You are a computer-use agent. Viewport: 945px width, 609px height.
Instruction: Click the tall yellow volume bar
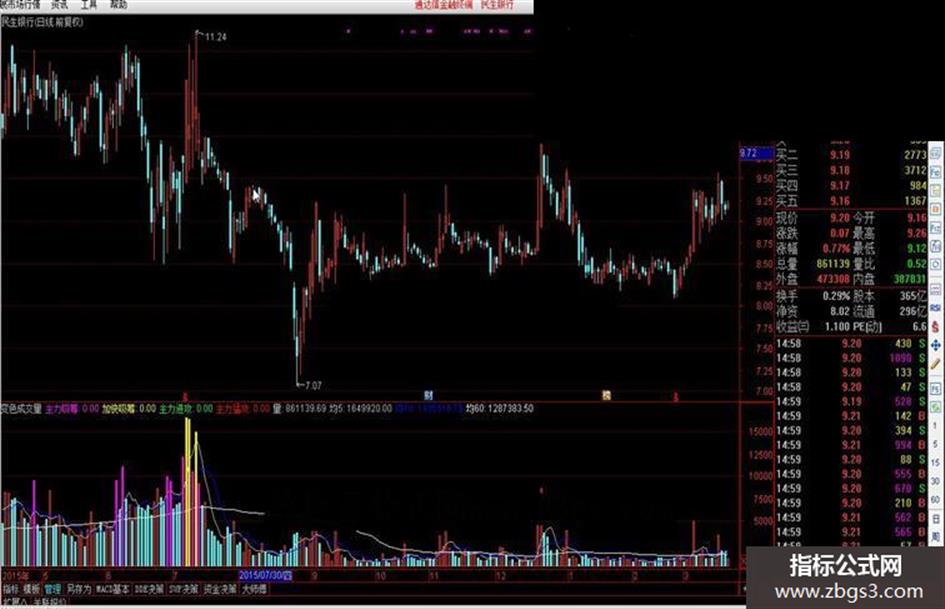pyautogui.click(x=187, y=492)
